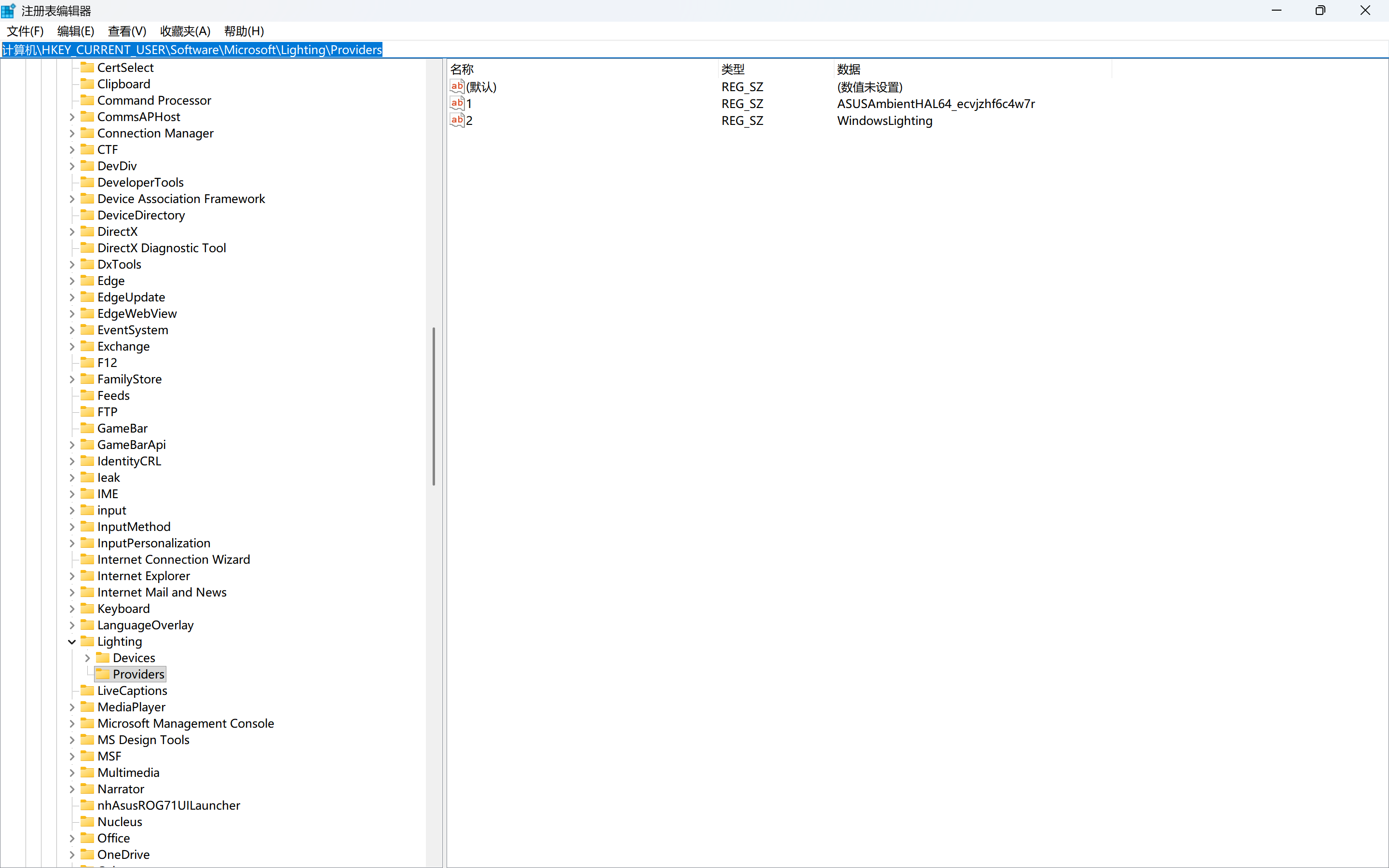Expand the Internet Explorer key

point(72,576)
